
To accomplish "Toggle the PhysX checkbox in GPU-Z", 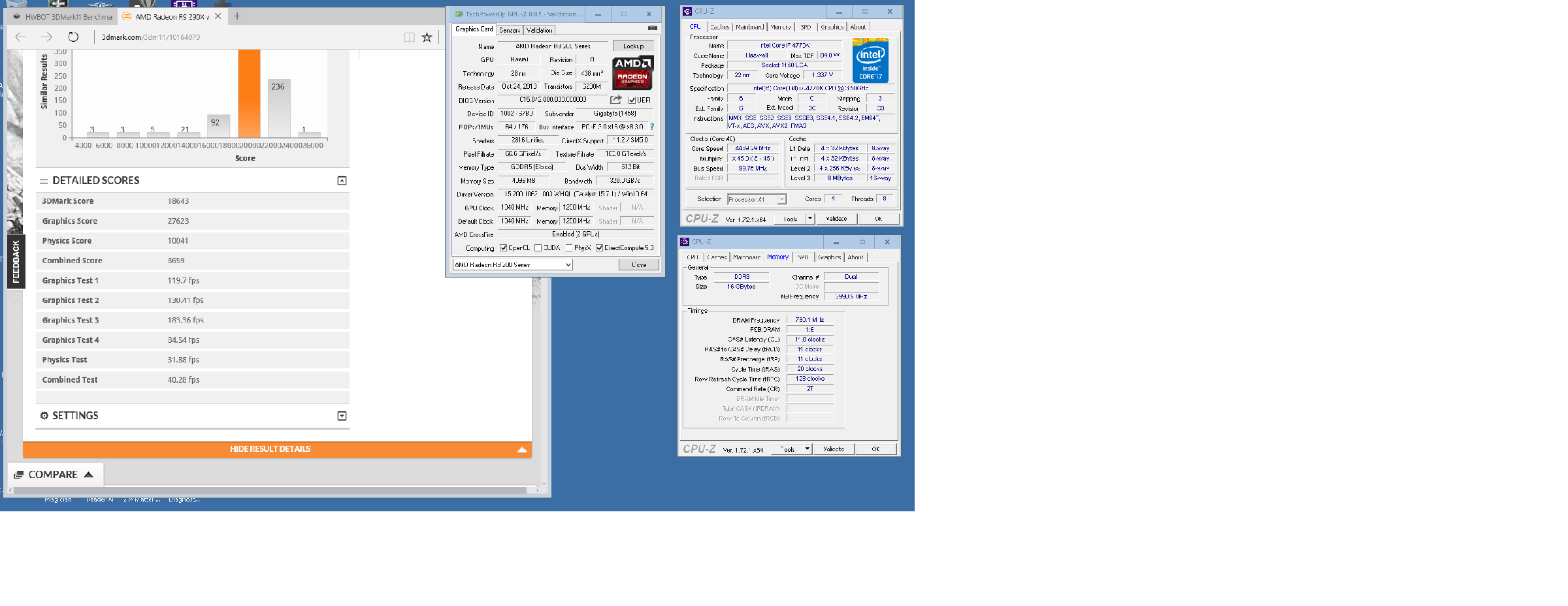I will (x=569, y=247).
